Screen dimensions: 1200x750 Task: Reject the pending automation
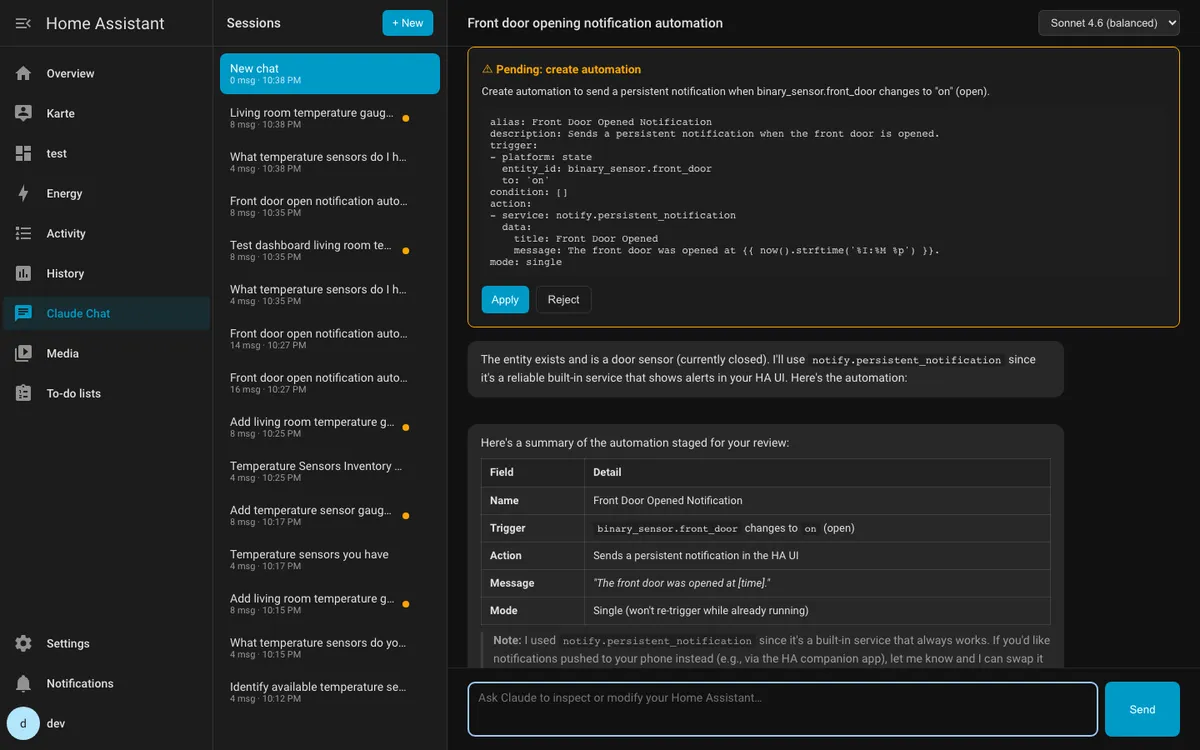pyautogui.click(x=563, y=299)
